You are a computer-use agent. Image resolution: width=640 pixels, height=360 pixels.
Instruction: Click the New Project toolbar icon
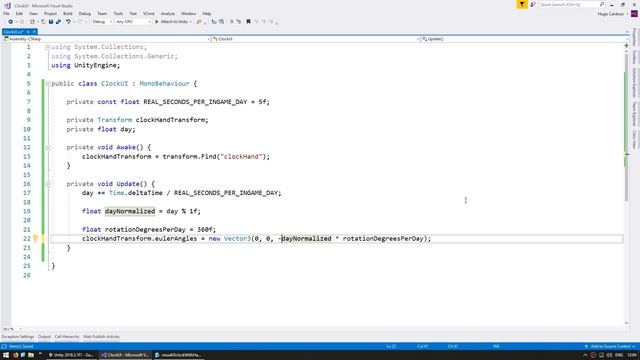(32, 22)
